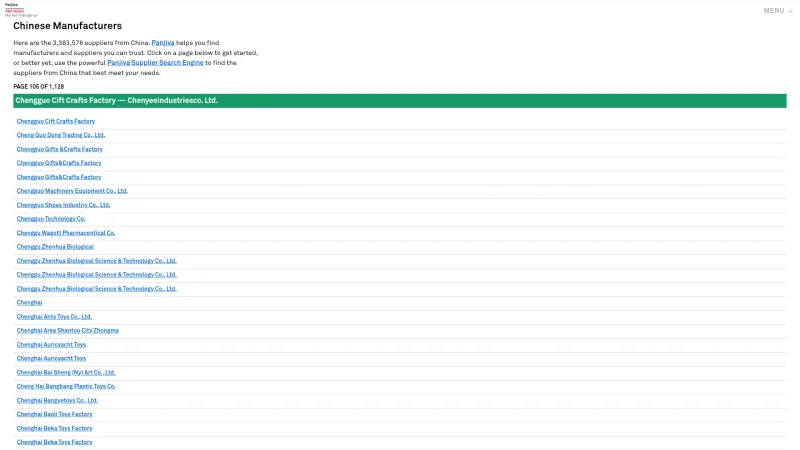Open Chenggu Wagott Pharmacentical Co.
This screenshot has height=450, width=800.
coord(66,233)
